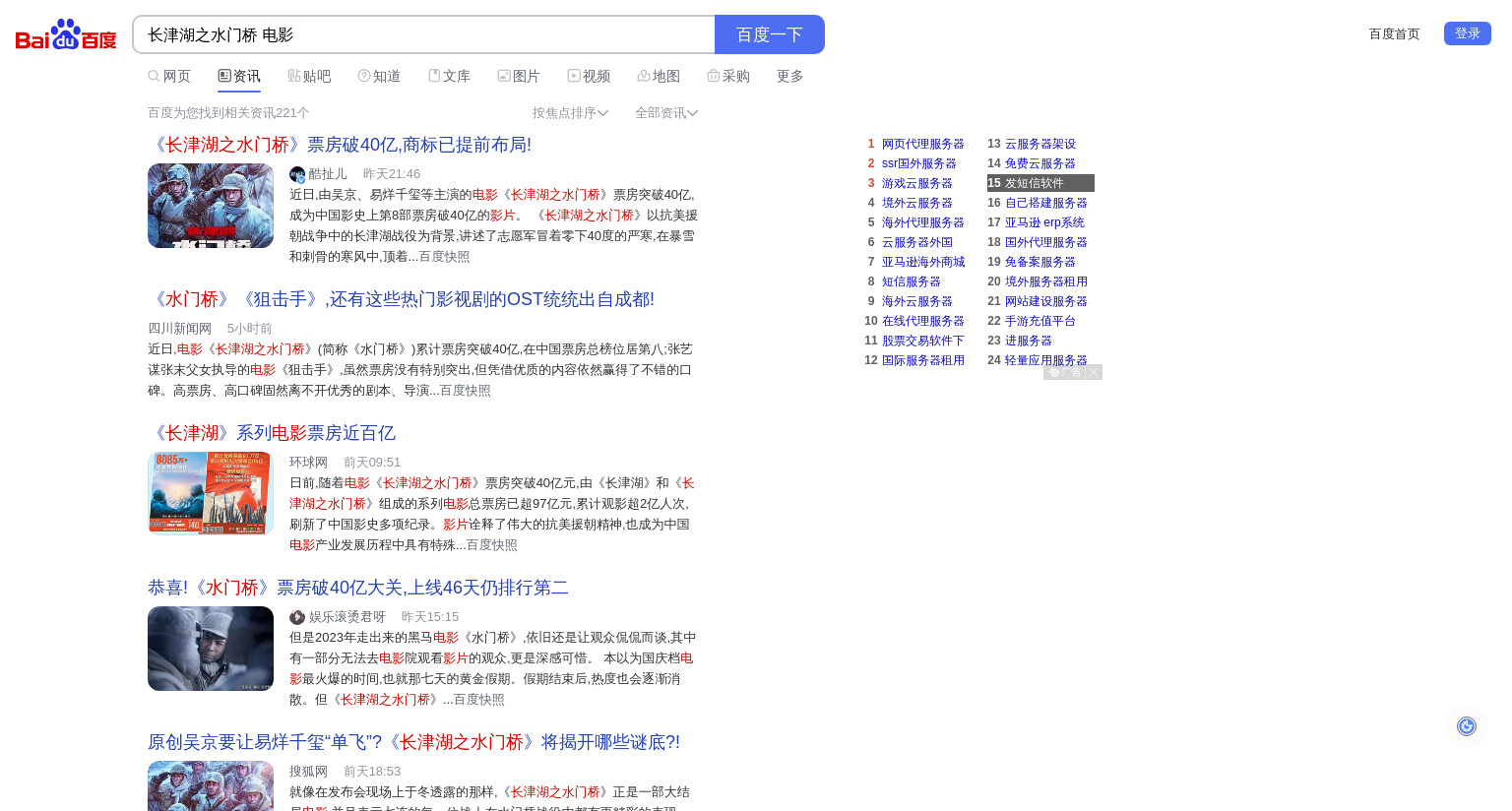Click the 百度一下 search button

770,34
